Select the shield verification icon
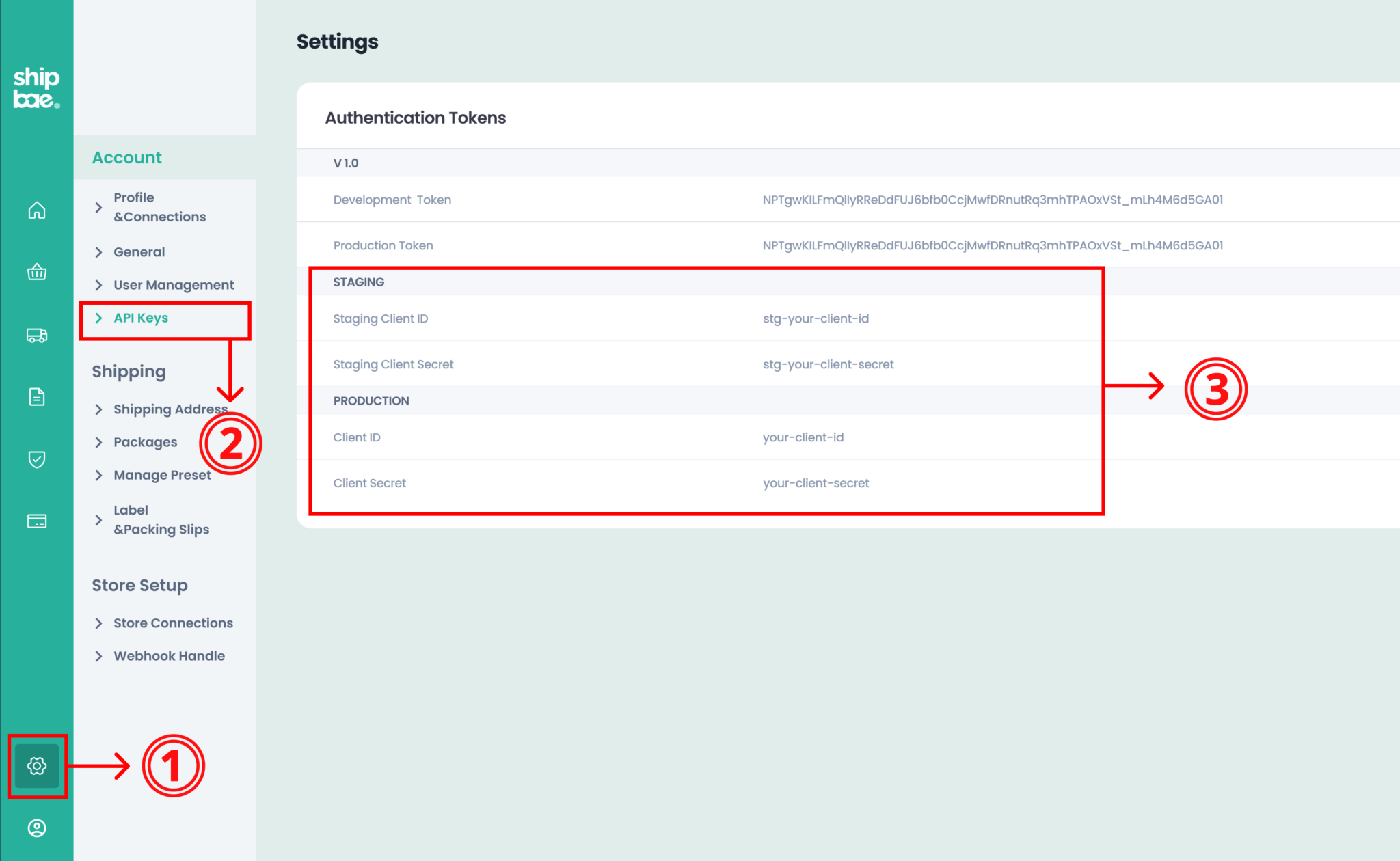This screenshot has width=1400, height=861. [37, 459]
